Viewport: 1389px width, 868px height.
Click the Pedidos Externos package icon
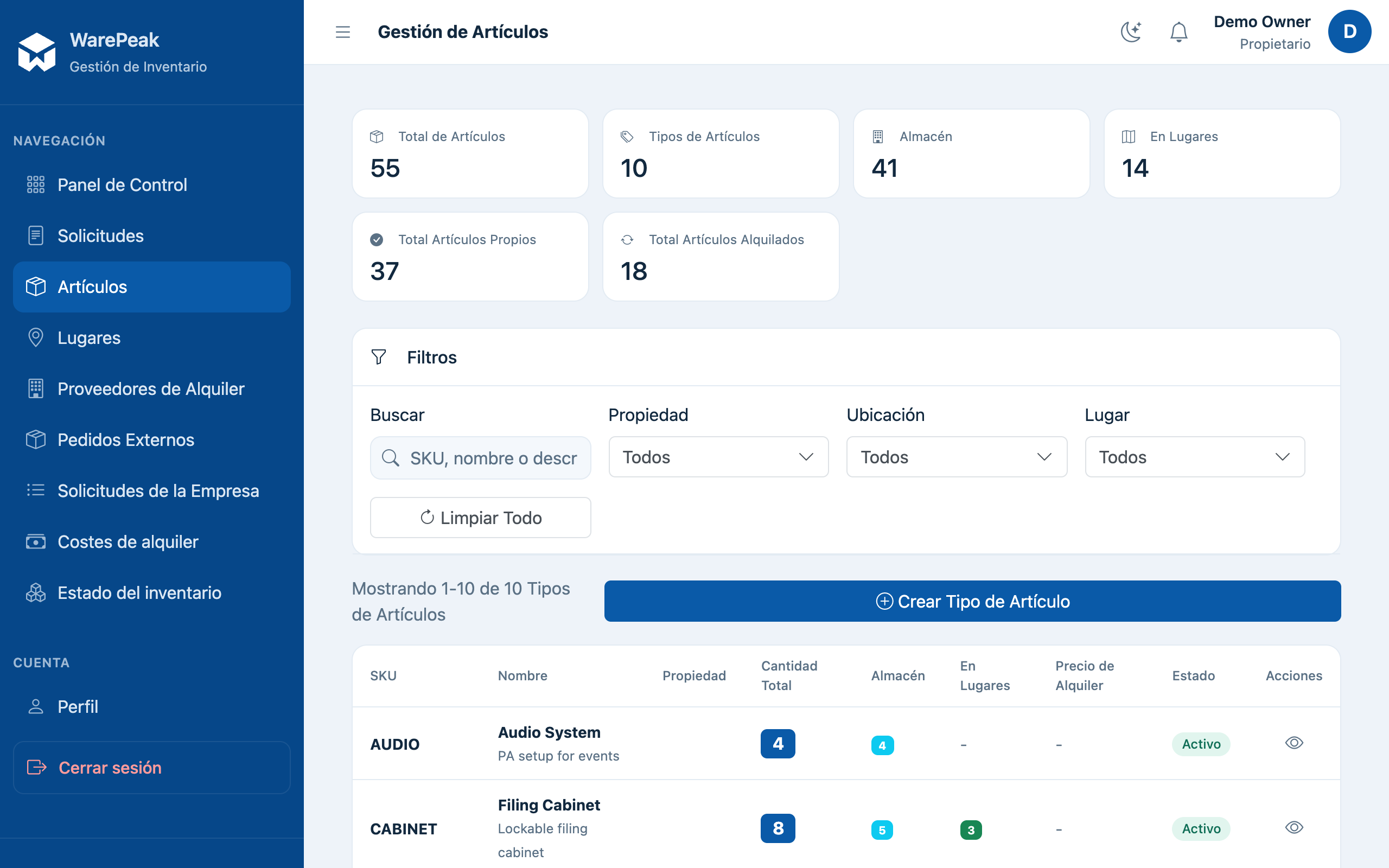click(x=36, y=440)
